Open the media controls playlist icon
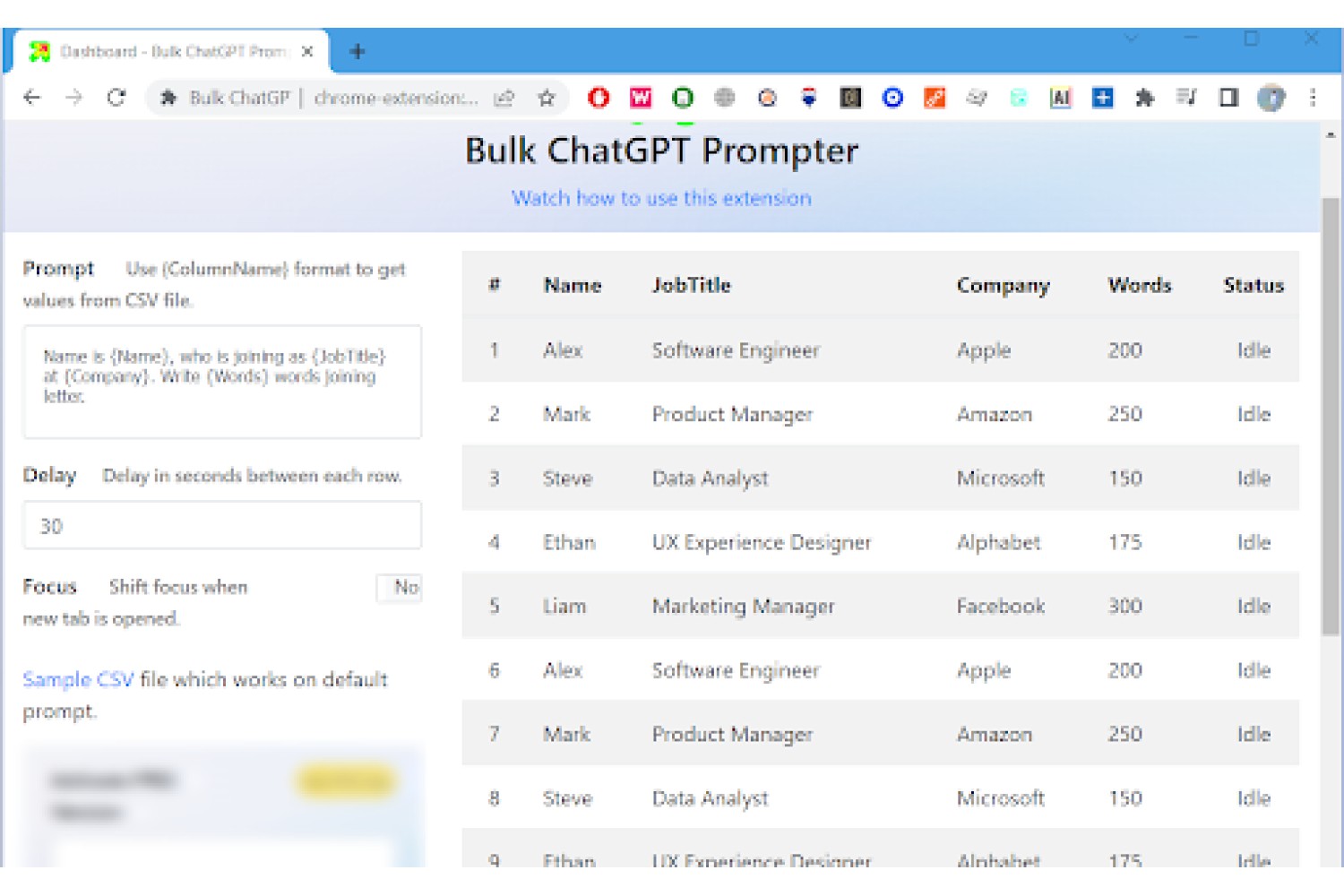The image size is (1344, 896). 1186,98
